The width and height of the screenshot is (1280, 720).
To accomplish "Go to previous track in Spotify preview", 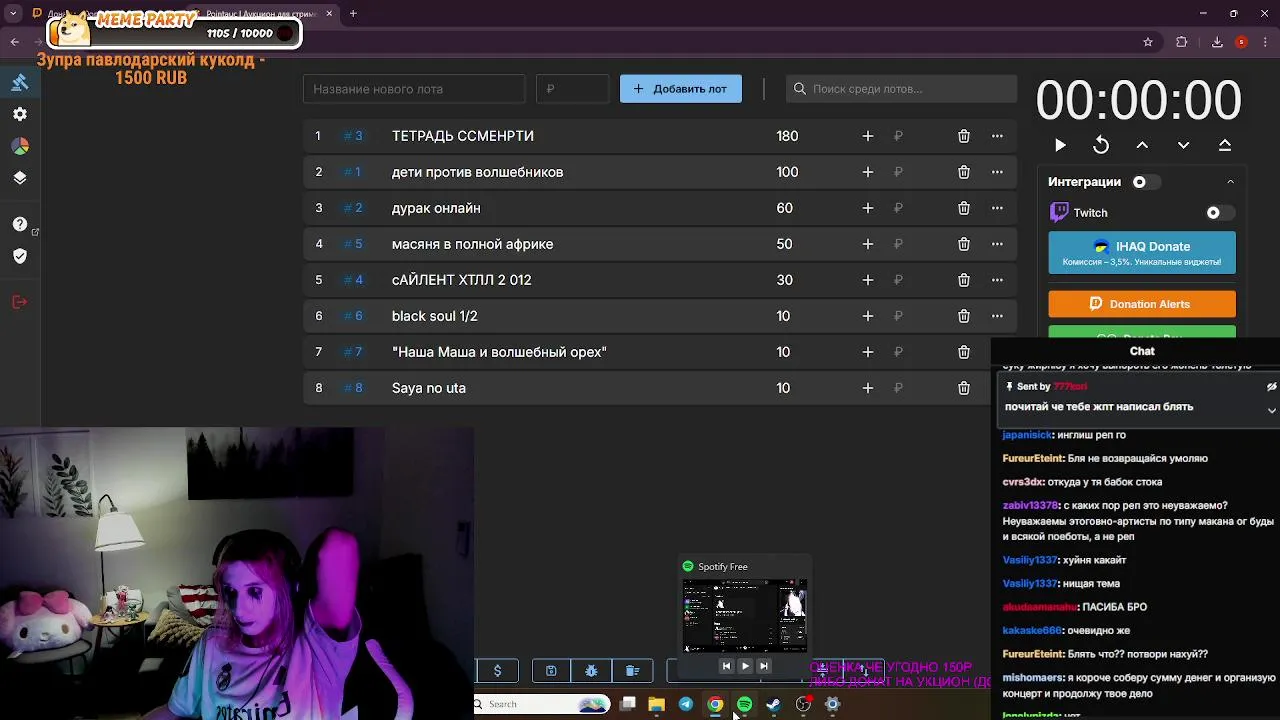I will (x=726, y=666).
